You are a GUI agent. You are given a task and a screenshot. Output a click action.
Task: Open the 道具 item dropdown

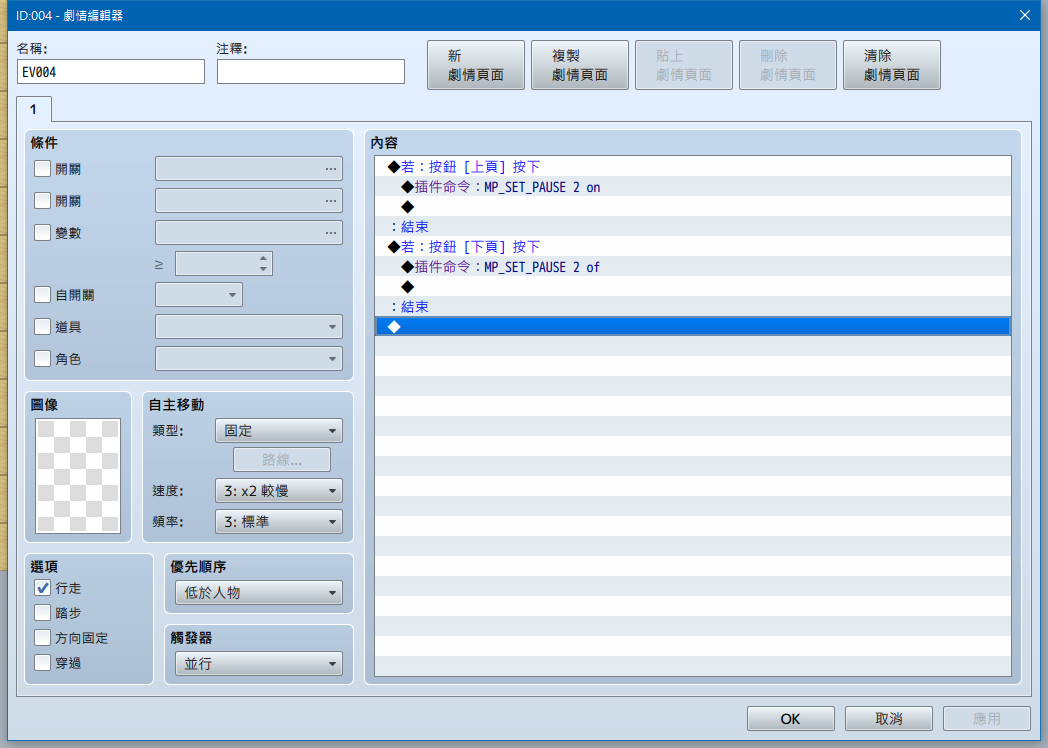point(249,327)
